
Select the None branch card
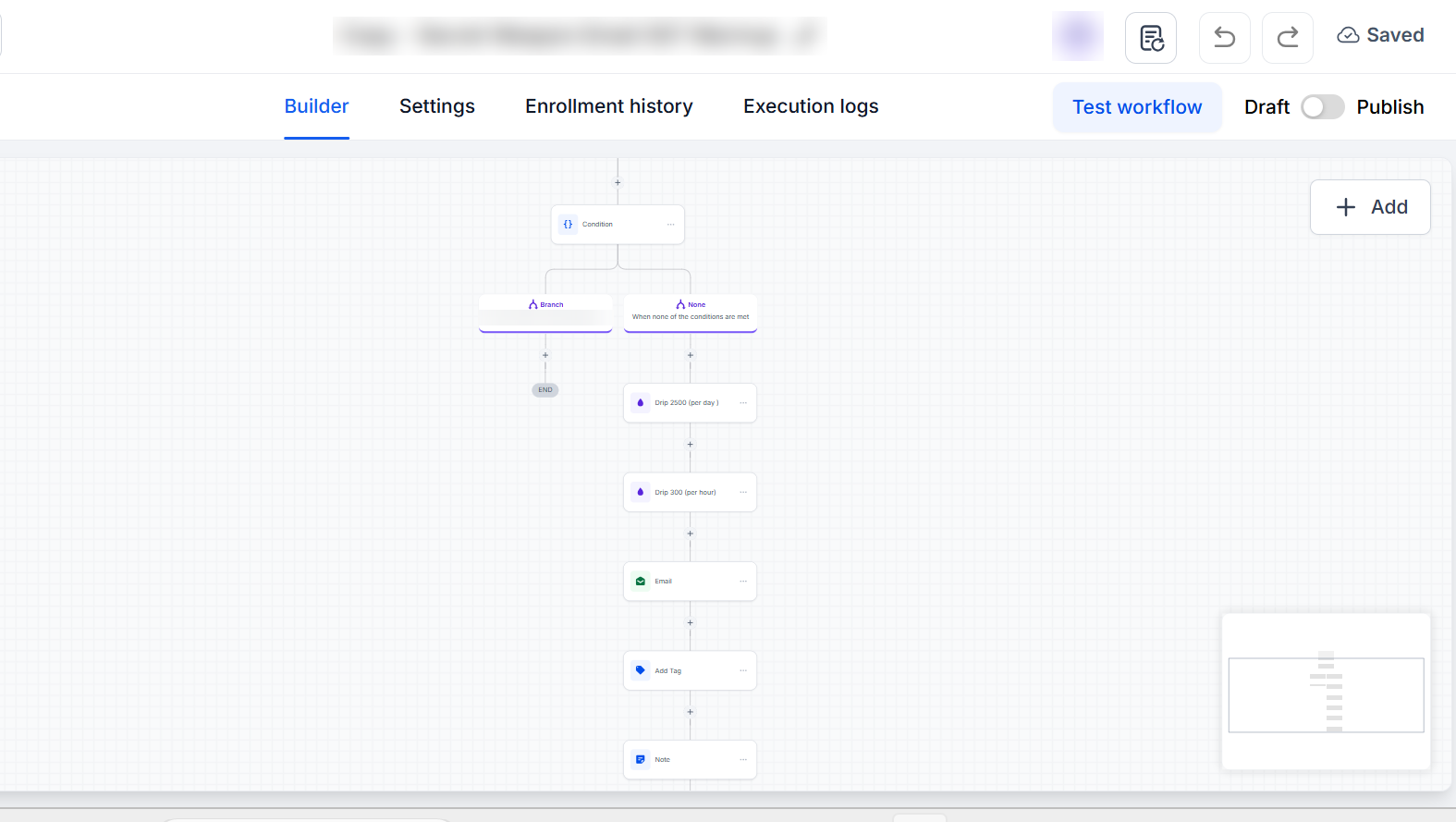[691, 313]
